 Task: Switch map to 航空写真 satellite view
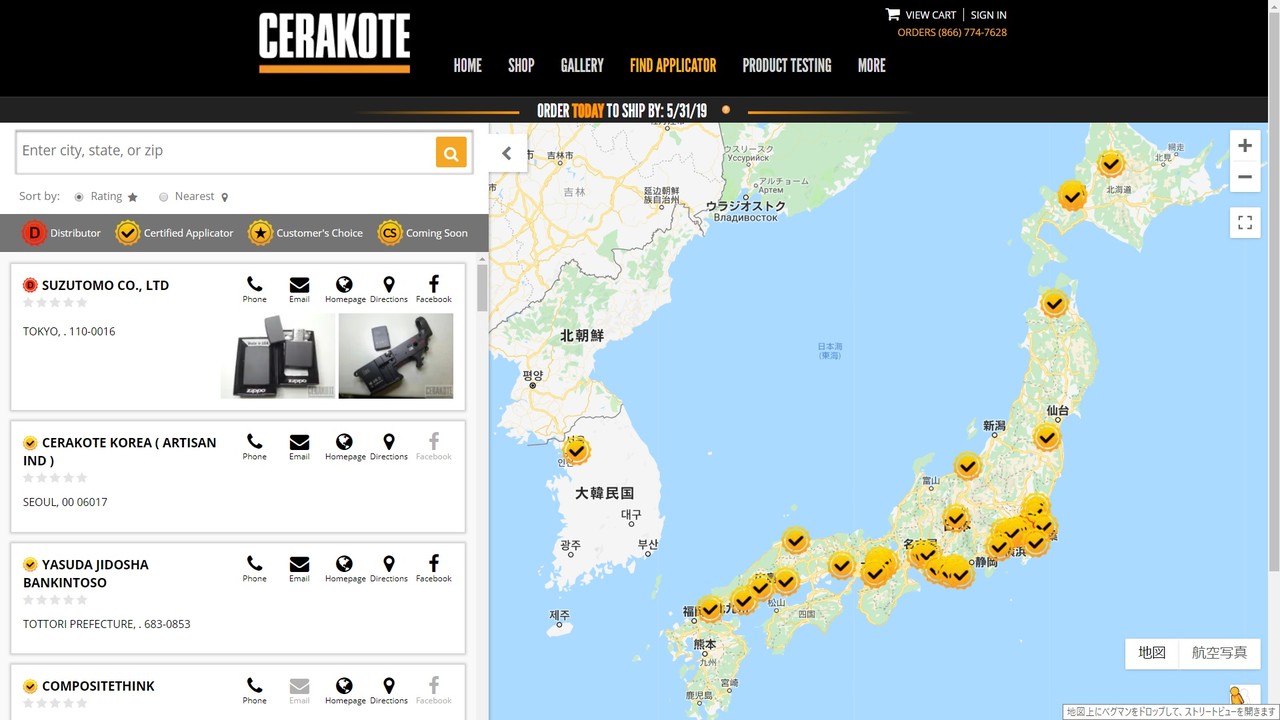(x=1219, y=653)
